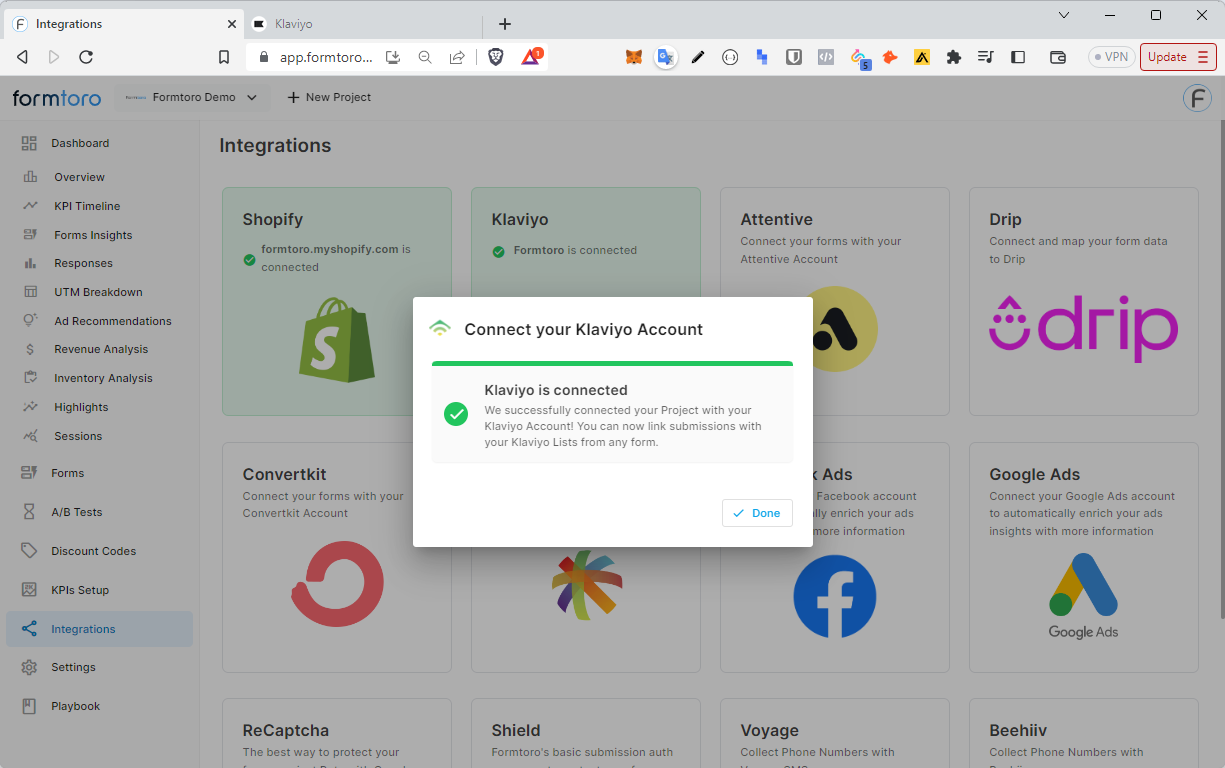This screenshot has height=768, width=1225.
Task: Click the share icon in address bar
Action: pos(457,57)
